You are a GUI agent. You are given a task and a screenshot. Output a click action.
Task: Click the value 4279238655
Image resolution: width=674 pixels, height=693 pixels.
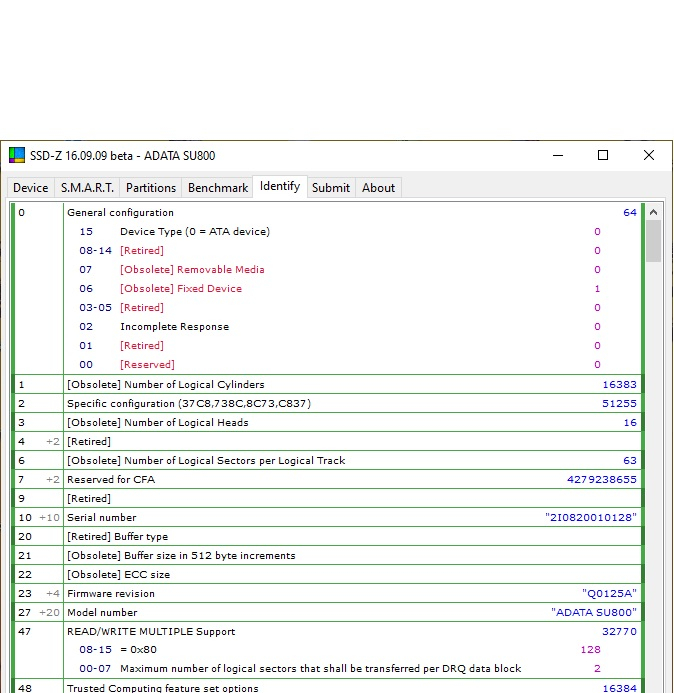coord(602,480)
